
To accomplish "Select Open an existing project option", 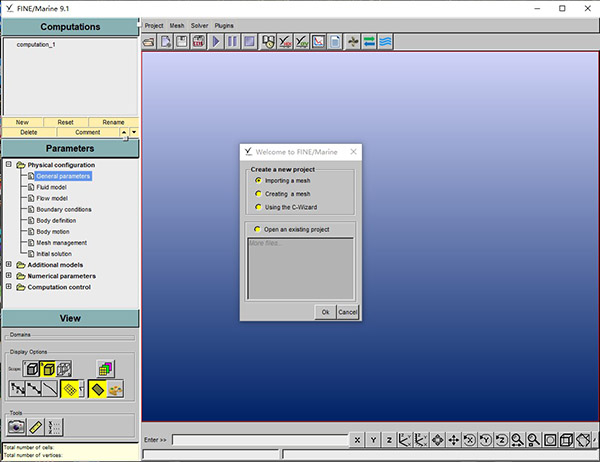I will coord(258,230).
